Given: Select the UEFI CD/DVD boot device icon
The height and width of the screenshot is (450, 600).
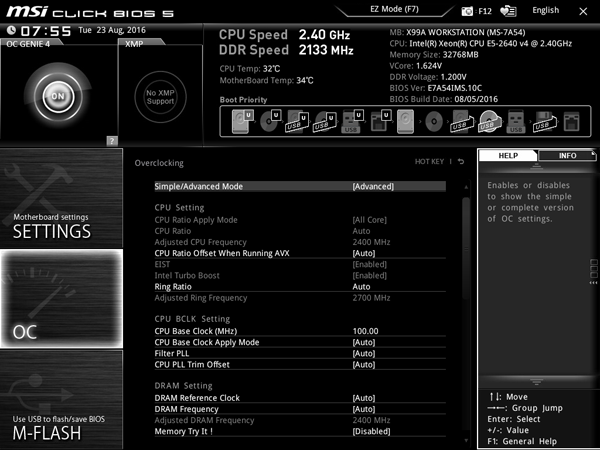Looking at the screenshot, I should (x=270, y=121).
